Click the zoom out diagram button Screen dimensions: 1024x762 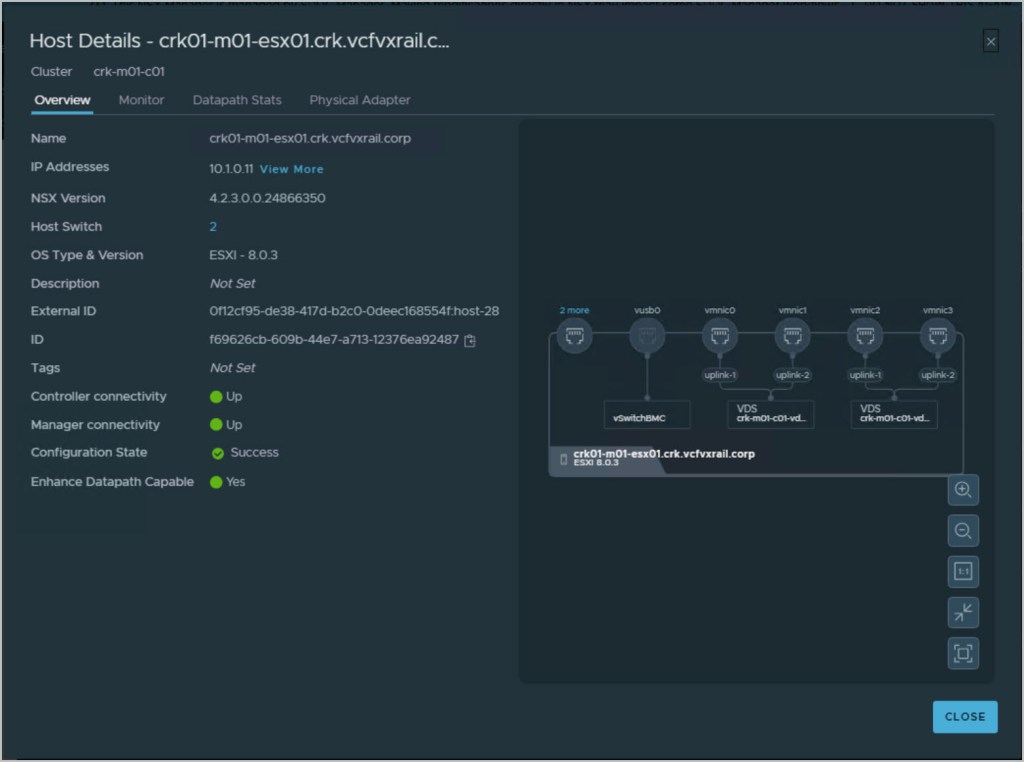tap(963, 531)
